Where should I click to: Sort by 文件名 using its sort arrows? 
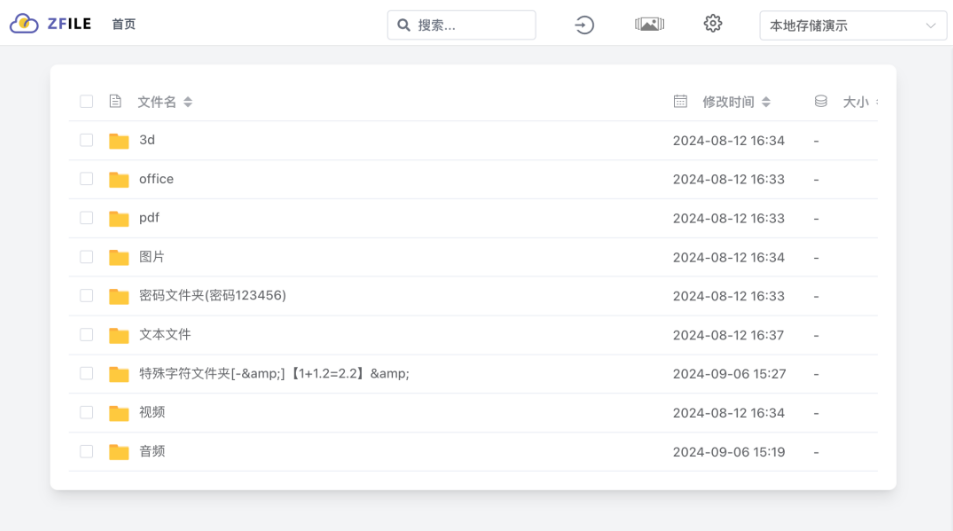pos(188,102)
